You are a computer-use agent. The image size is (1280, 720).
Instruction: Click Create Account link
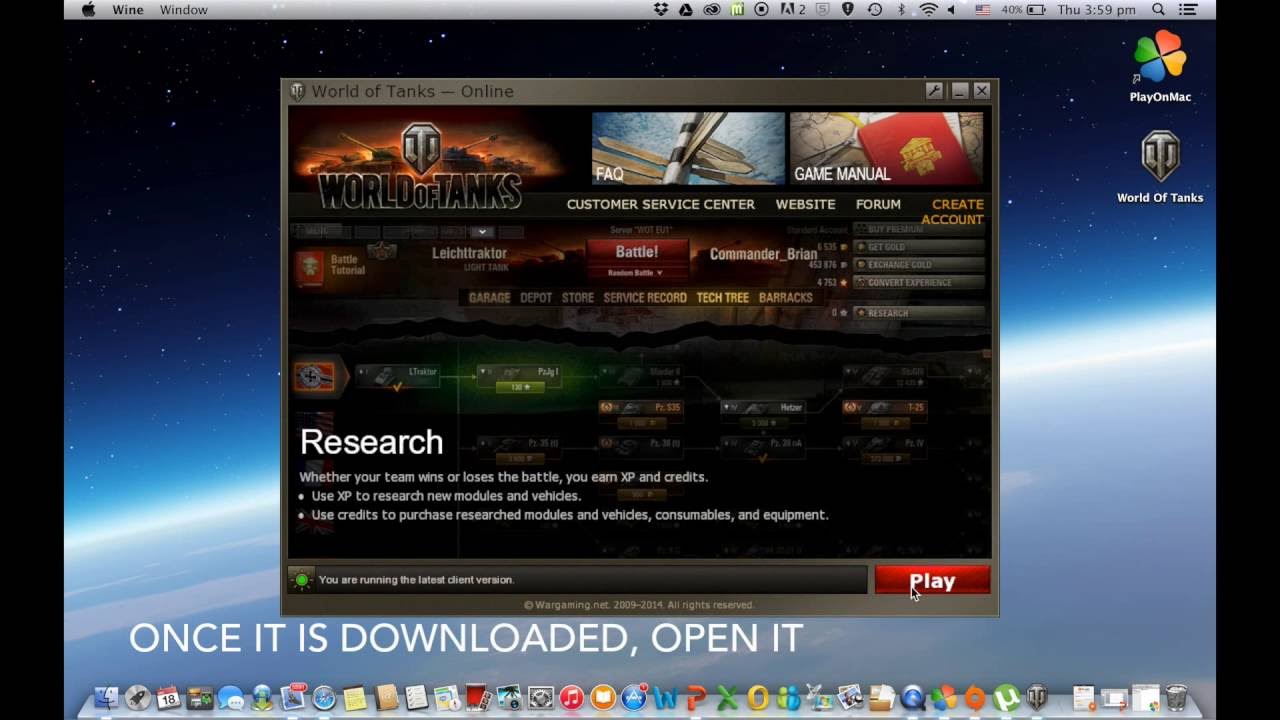pyautogui.click(x=952, y=212)
